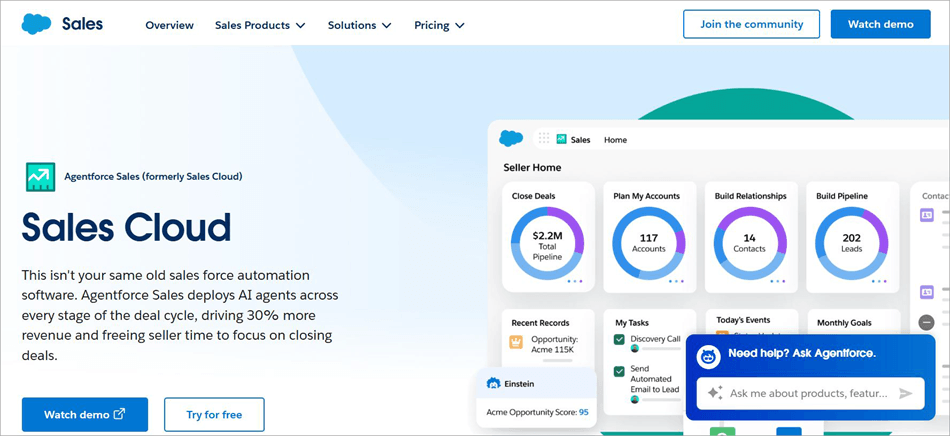Click pagination dots on Close Deals card

tap(573, 282)
